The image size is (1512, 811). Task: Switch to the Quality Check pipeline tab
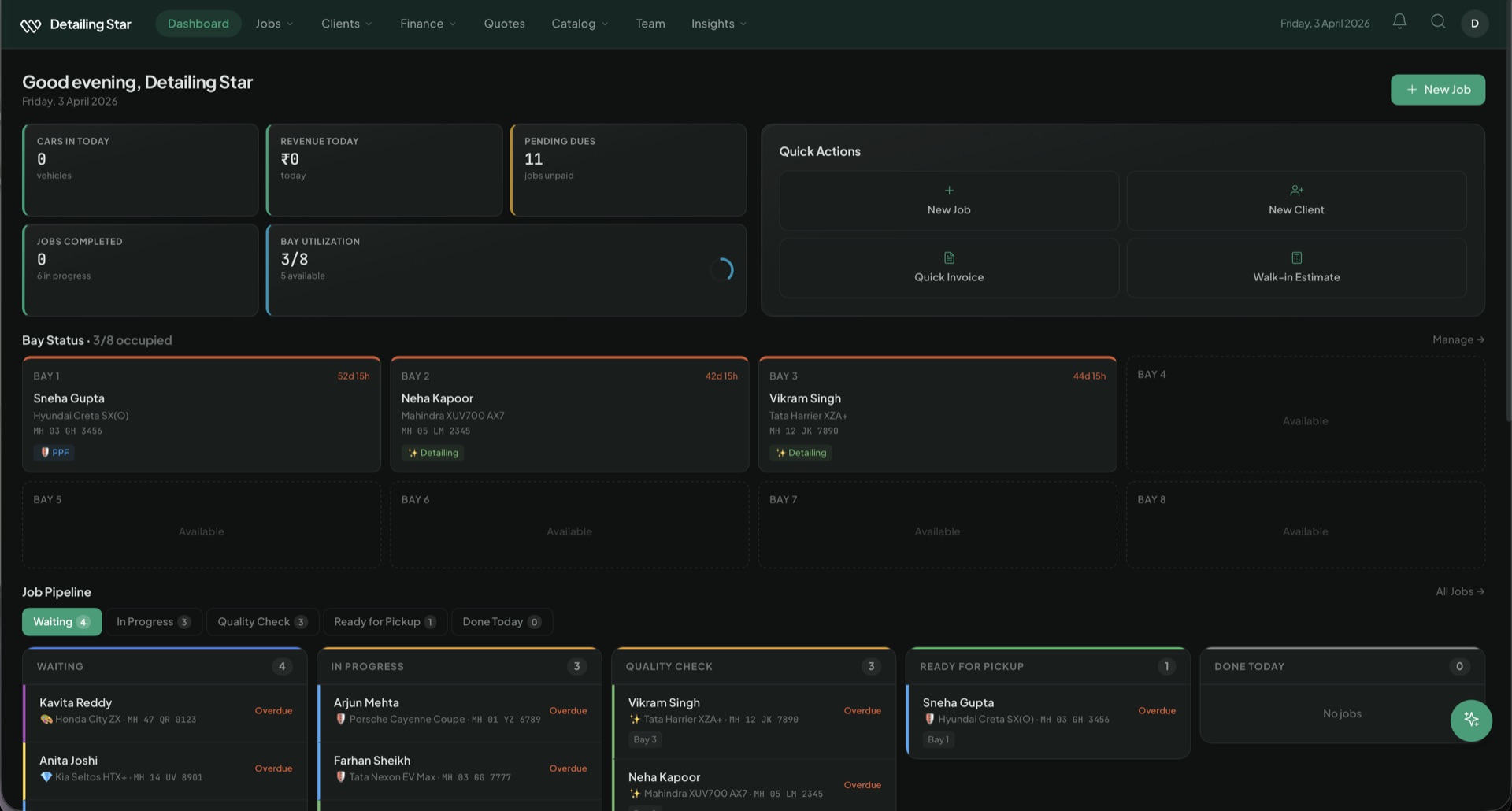tap(262, 621)
